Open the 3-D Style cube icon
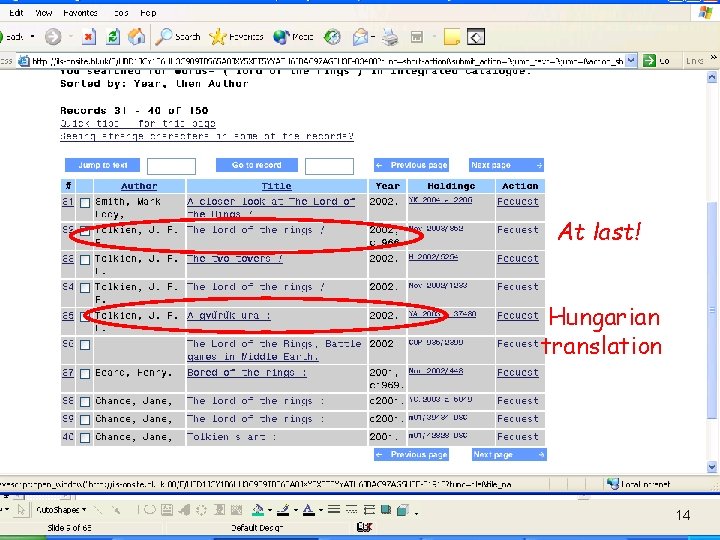The width and height of the screenshot is (720, 540). [x=403, y=510]
